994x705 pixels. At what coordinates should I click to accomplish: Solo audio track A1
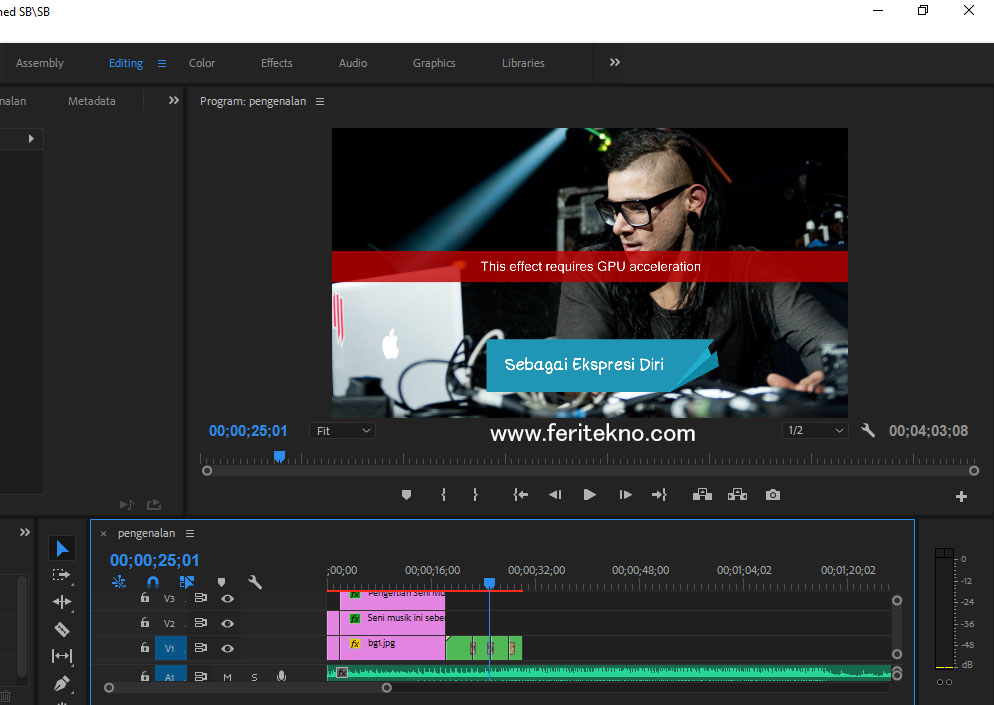pyautogui.click(x=254, y=677)
